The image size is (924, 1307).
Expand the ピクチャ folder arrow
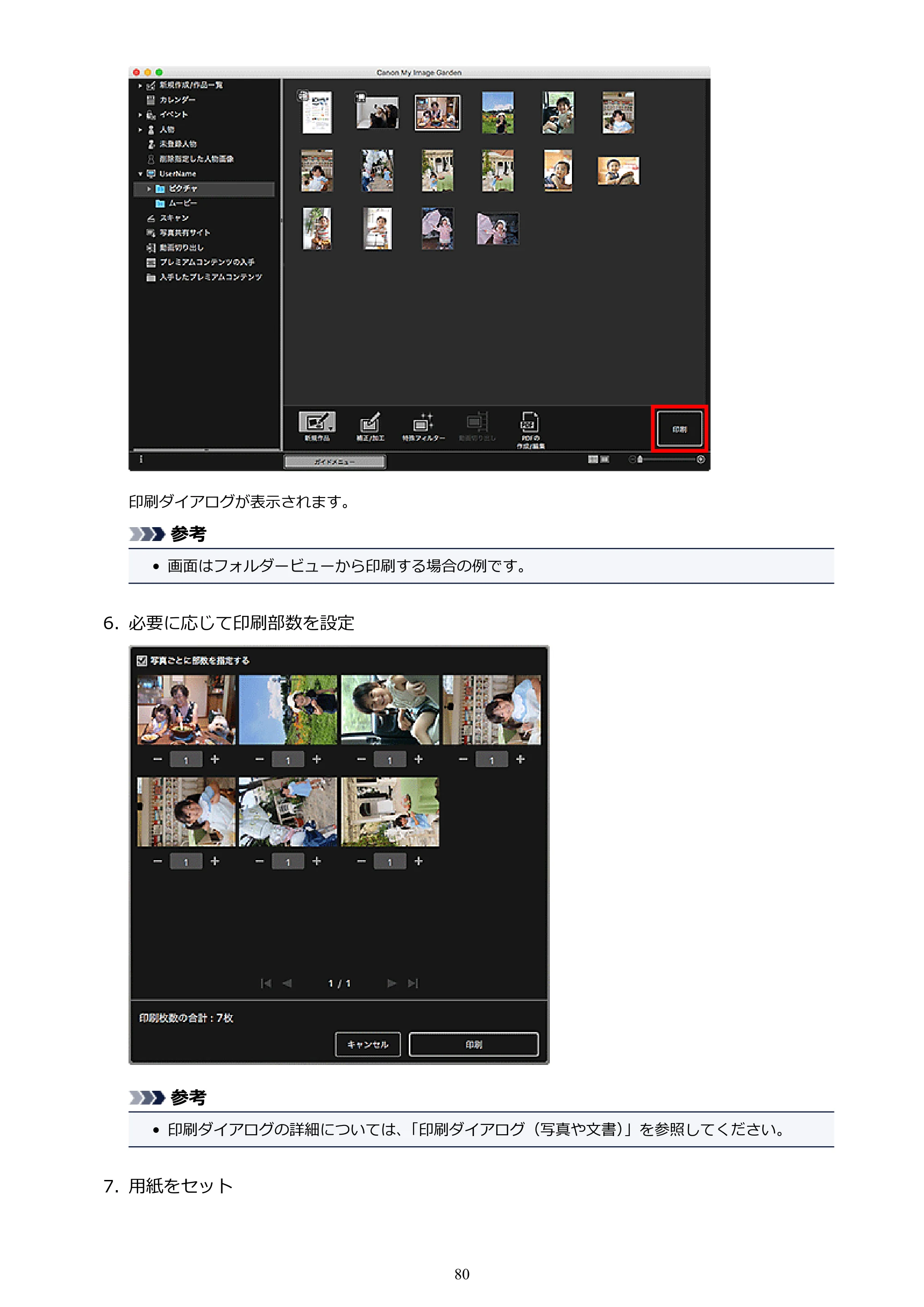tap(149, 189)
